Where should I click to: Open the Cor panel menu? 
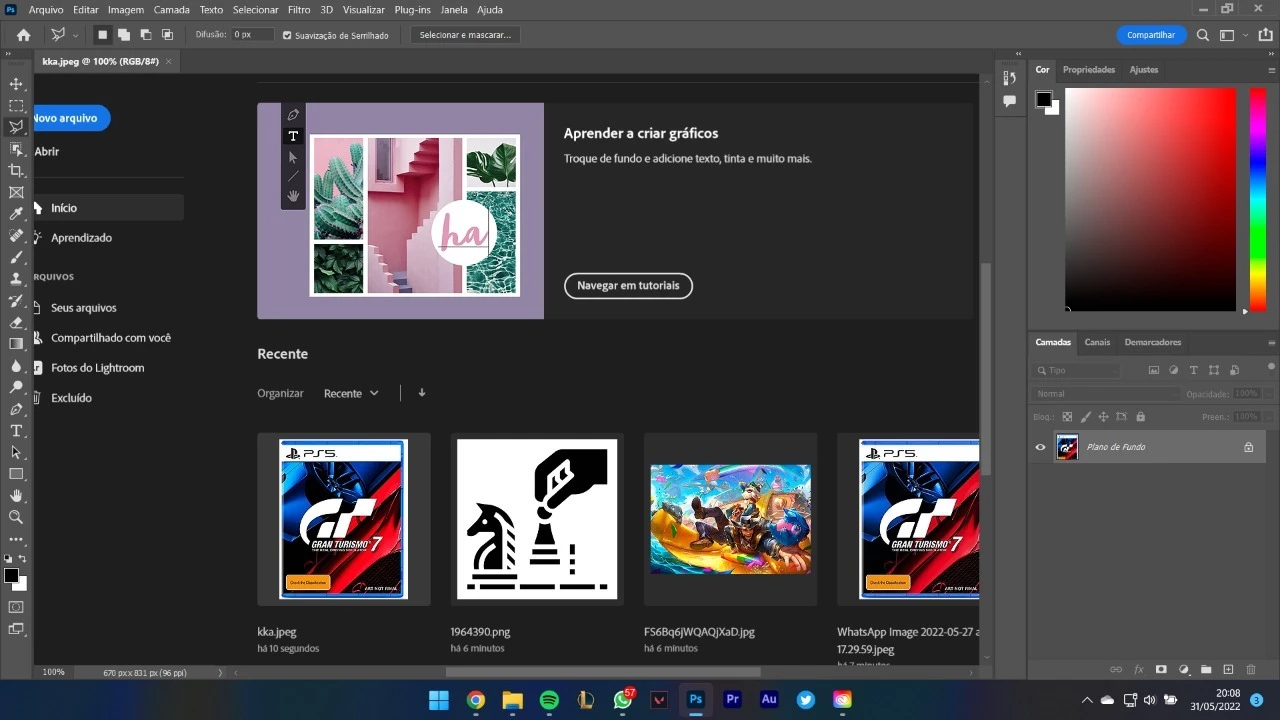tap(1271, 70)
